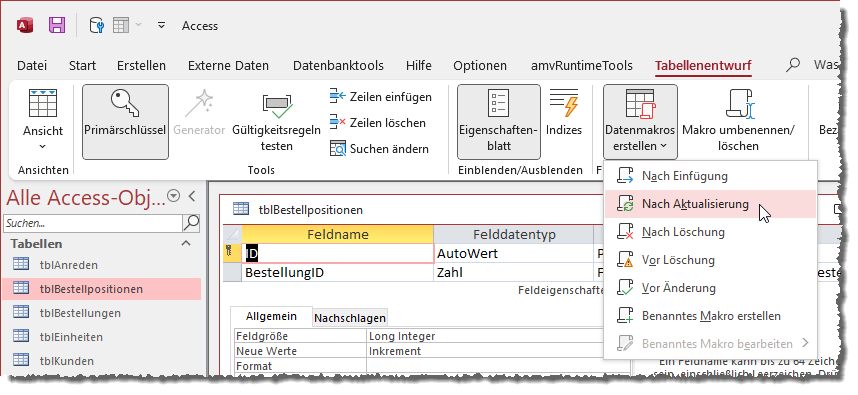Click Makro umbenennen/löschen
Image resolution: width=858 pixels, height=395 pixels.
pos(739,121)
